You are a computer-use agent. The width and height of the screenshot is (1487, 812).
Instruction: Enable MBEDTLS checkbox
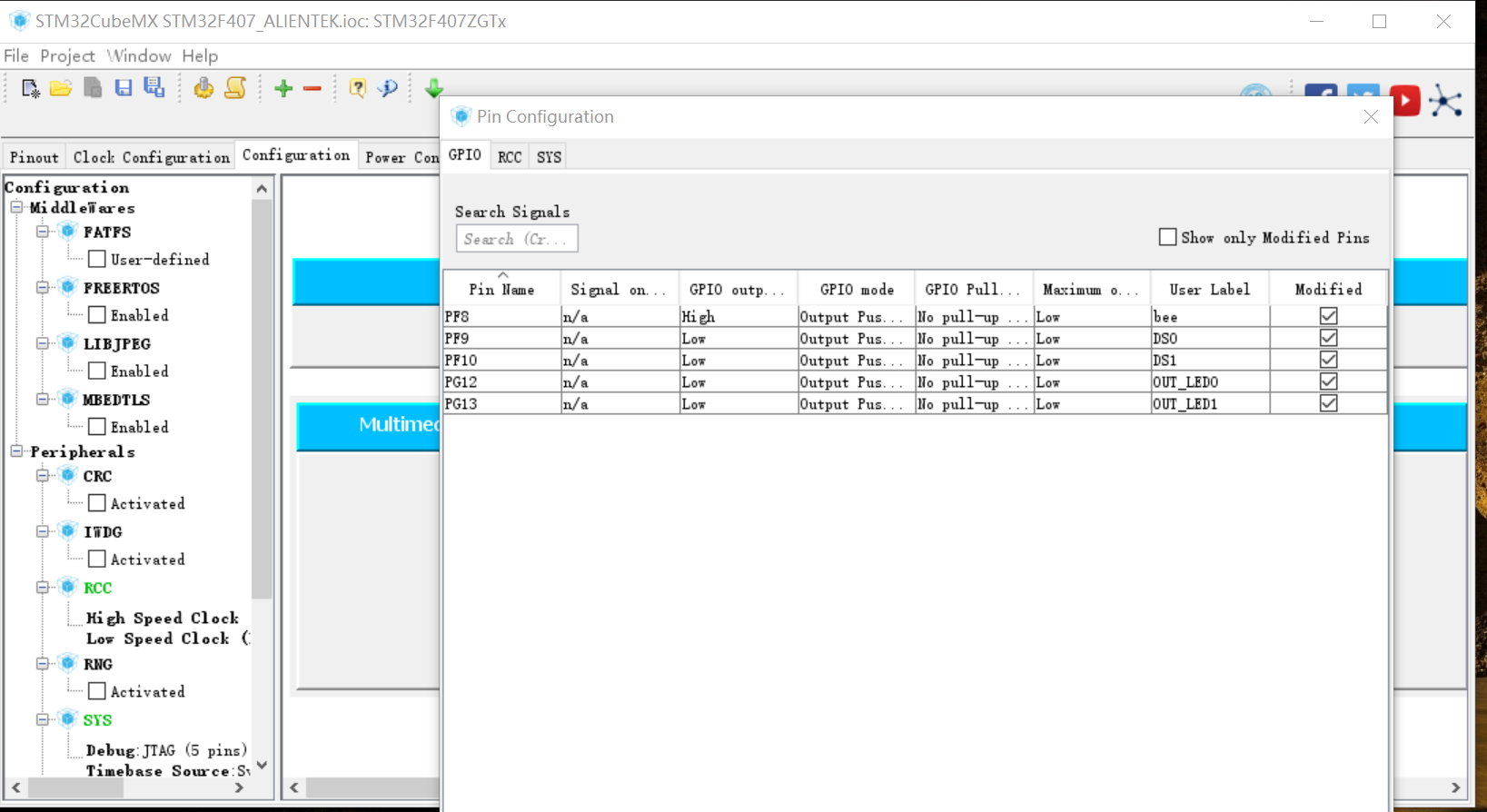pos(97,426)
